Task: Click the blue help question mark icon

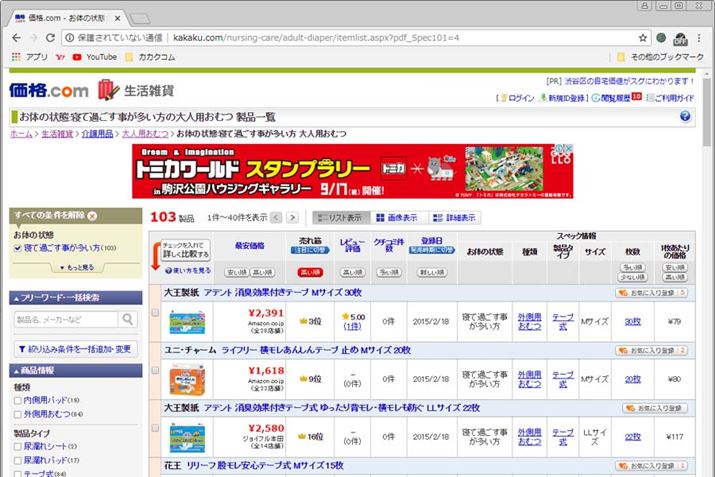Action: [x=684, y=116]
